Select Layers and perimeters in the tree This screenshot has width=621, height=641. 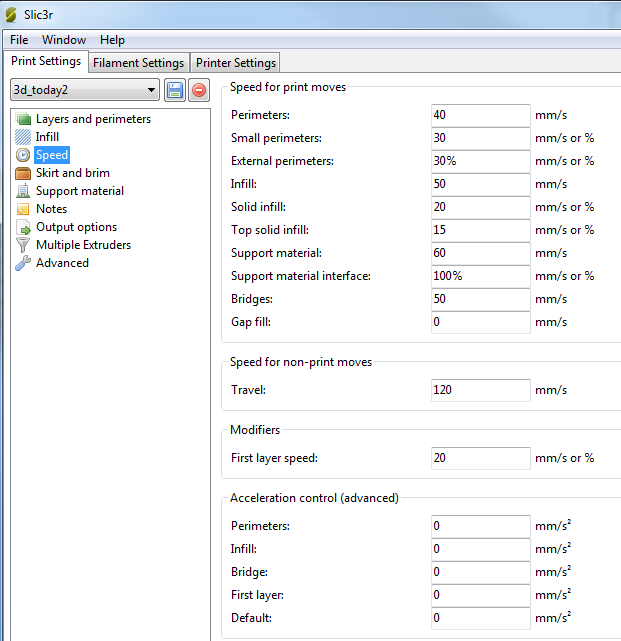(x=94, y=119)
